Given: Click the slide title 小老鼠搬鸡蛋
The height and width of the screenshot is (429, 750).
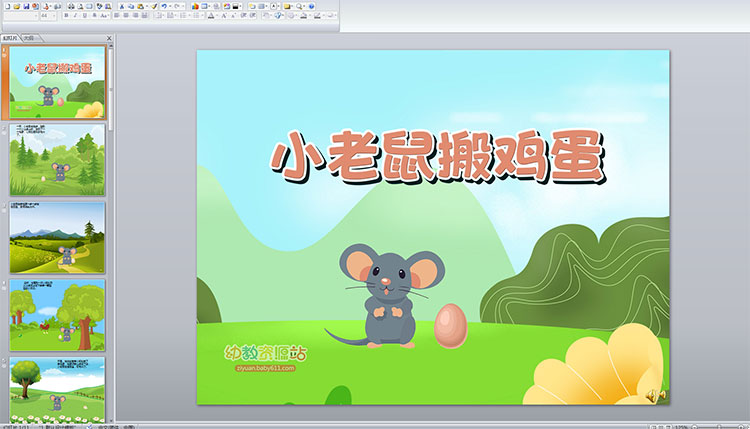Looking at the screenshot, I should click(438, 157).
